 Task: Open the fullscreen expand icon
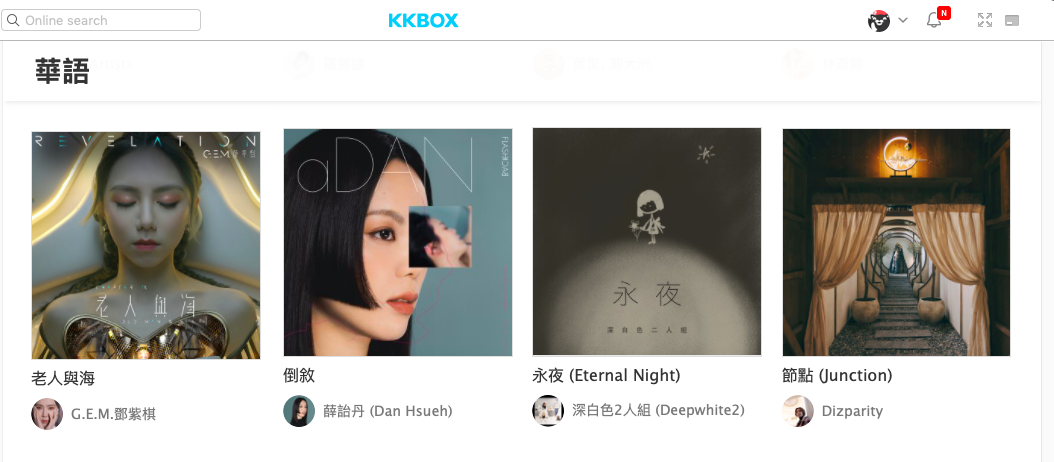[x=985, y=20]
